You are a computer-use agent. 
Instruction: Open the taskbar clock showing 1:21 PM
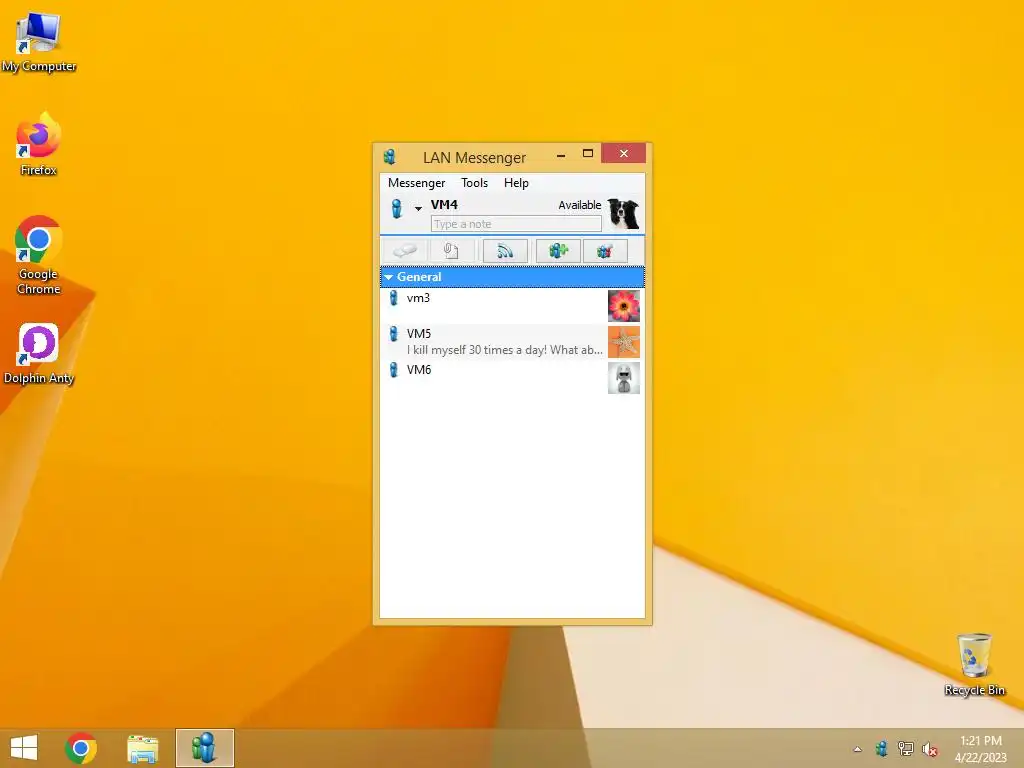coord(980,748)
